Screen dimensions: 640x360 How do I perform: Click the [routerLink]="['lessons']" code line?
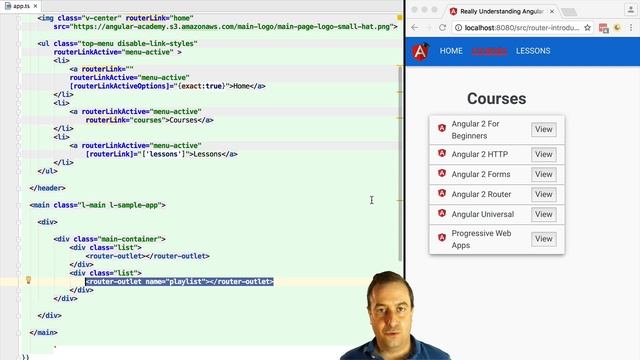162,154
